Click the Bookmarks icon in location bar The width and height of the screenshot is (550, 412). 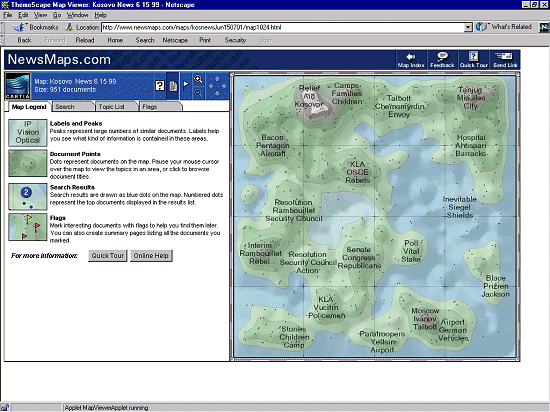click(x=18, y=27)
